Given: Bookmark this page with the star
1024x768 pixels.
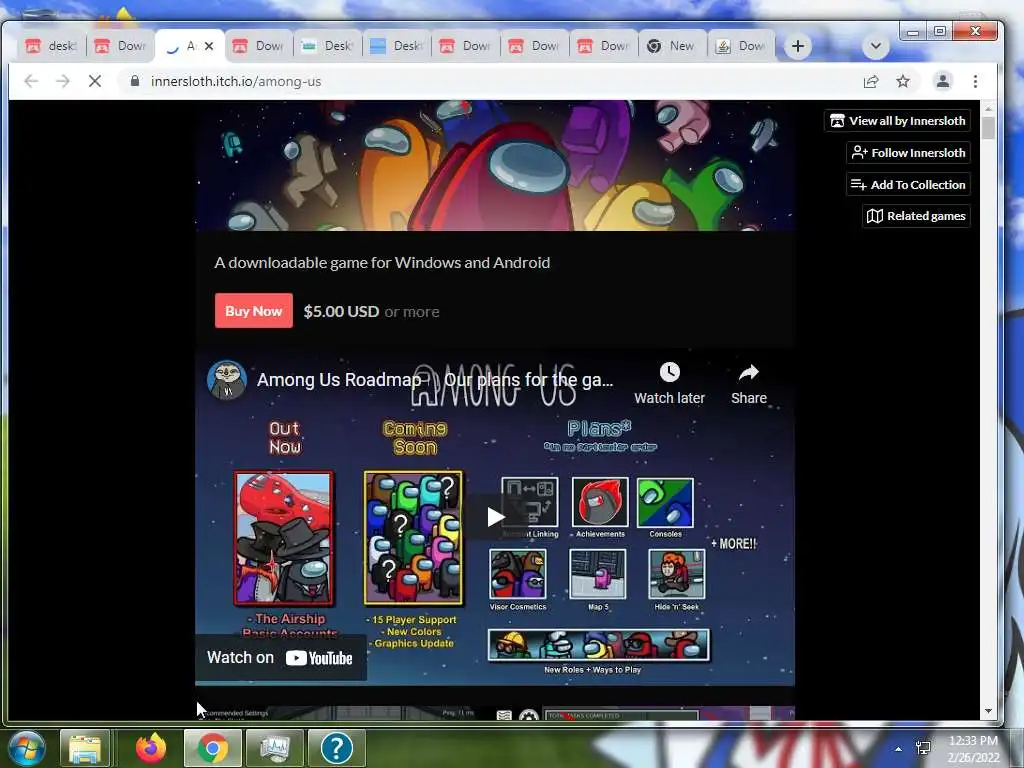Looking at the screenshot, I should pyautogui.click(x=903, y=81).
